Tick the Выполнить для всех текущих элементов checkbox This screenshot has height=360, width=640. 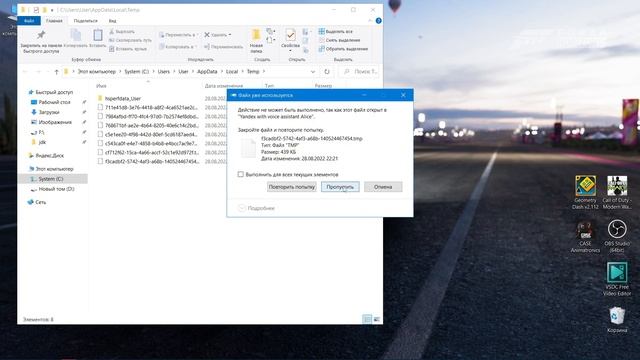coord(241,174)
